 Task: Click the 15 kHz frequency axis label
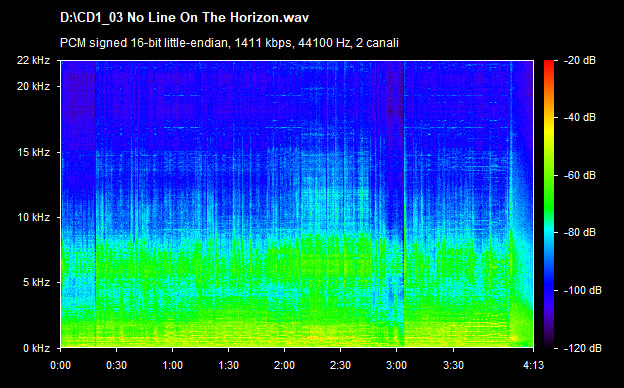tap(33, 152)
